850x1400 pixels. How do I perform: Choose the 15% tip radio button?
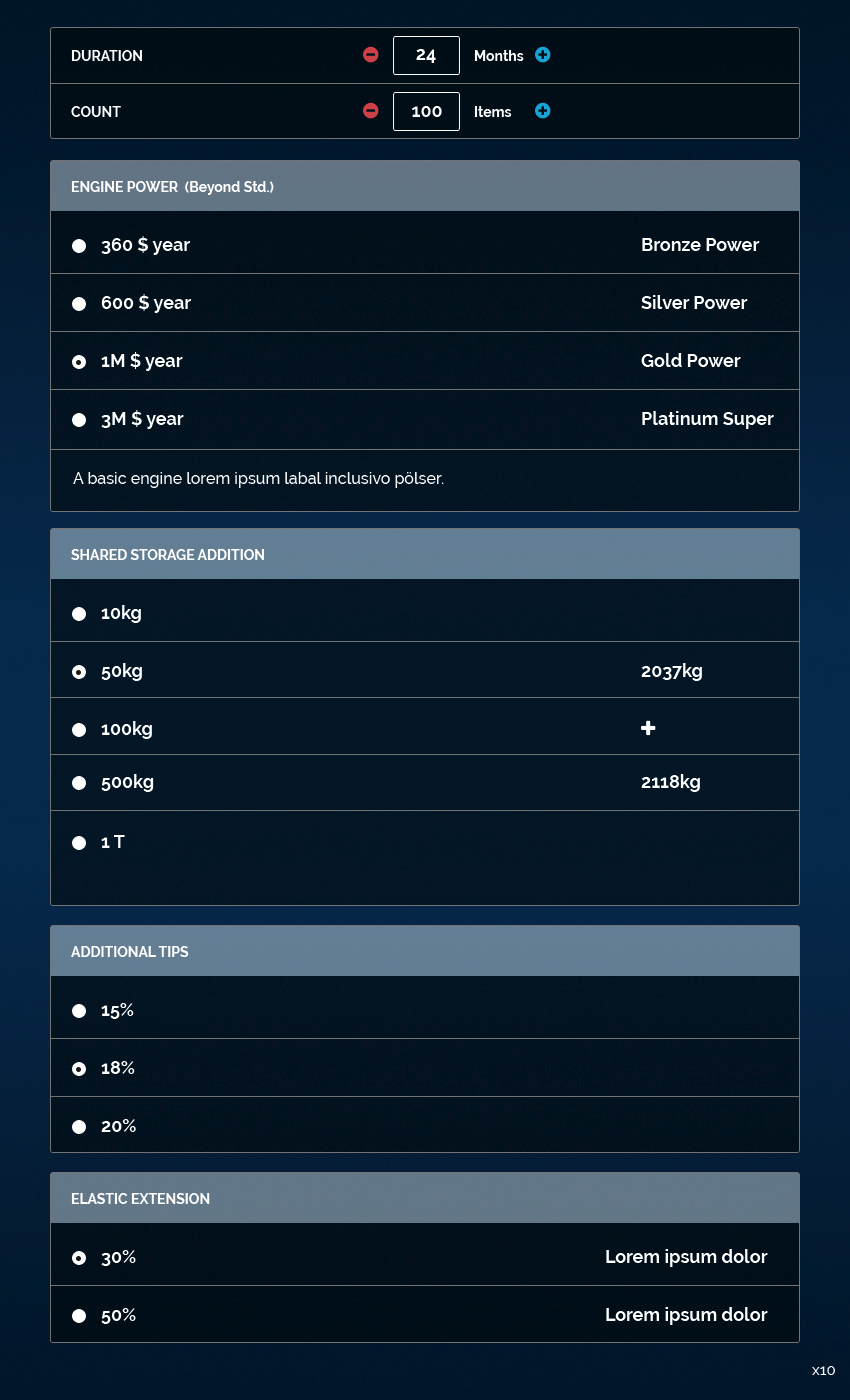tap(79, 1011)
